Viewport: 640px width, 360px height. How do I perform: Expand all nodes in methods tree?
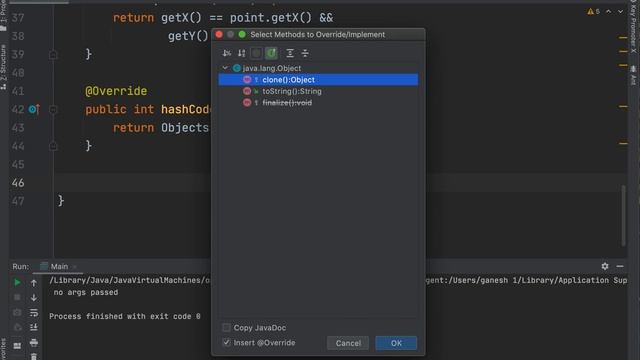[x=290, y=53]
